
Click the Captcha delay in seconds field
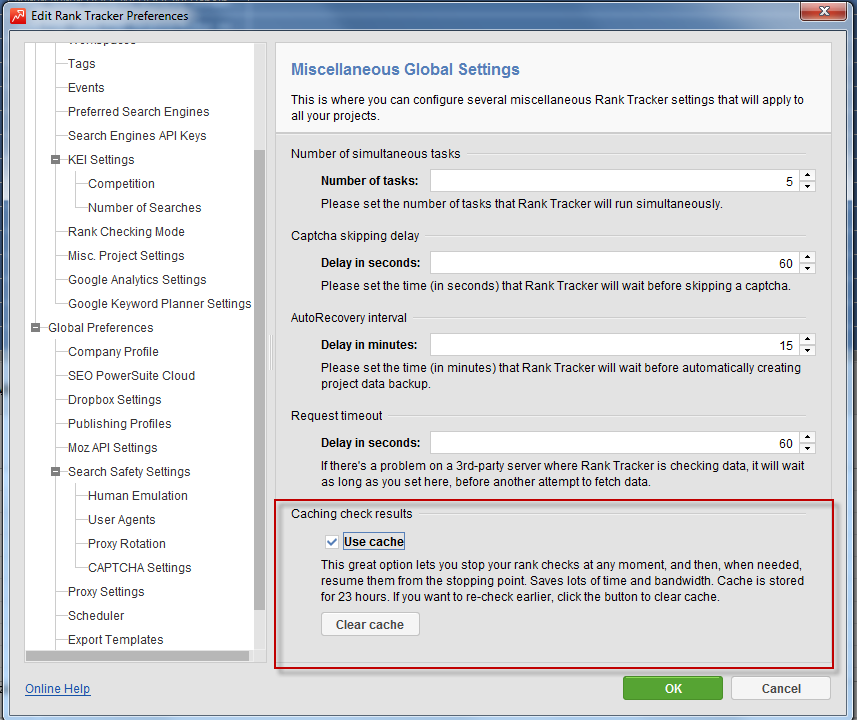pyautogui.click(x=615, y=263)
